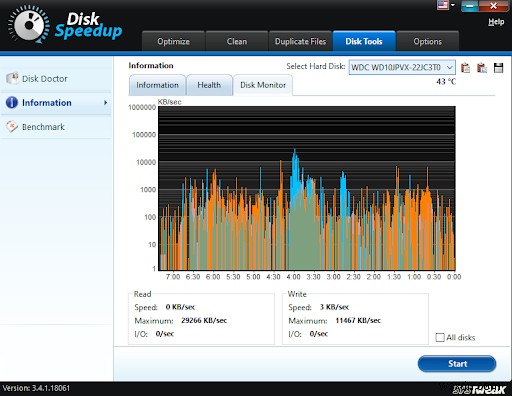Click the second clipboard icon with image
Screen dimensions: 512x396
pyautogui.click(x=482, y=67)
